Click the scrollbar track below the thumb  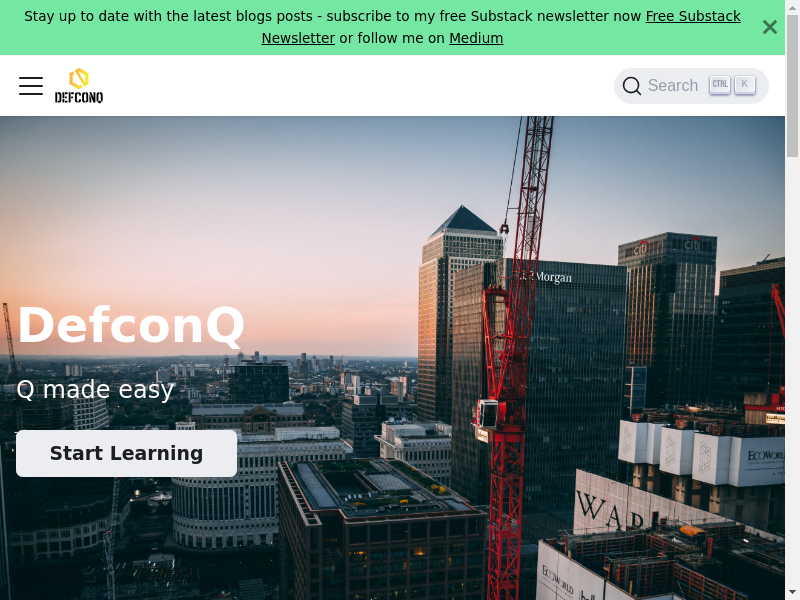tap(792, 372)
